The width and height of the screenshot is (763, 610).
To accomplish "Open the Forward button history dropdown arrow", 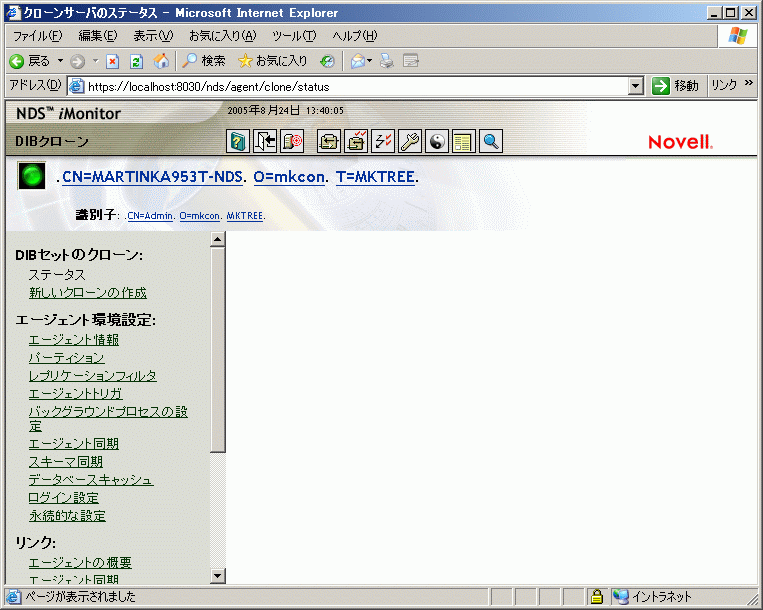I will pos(95,61).
